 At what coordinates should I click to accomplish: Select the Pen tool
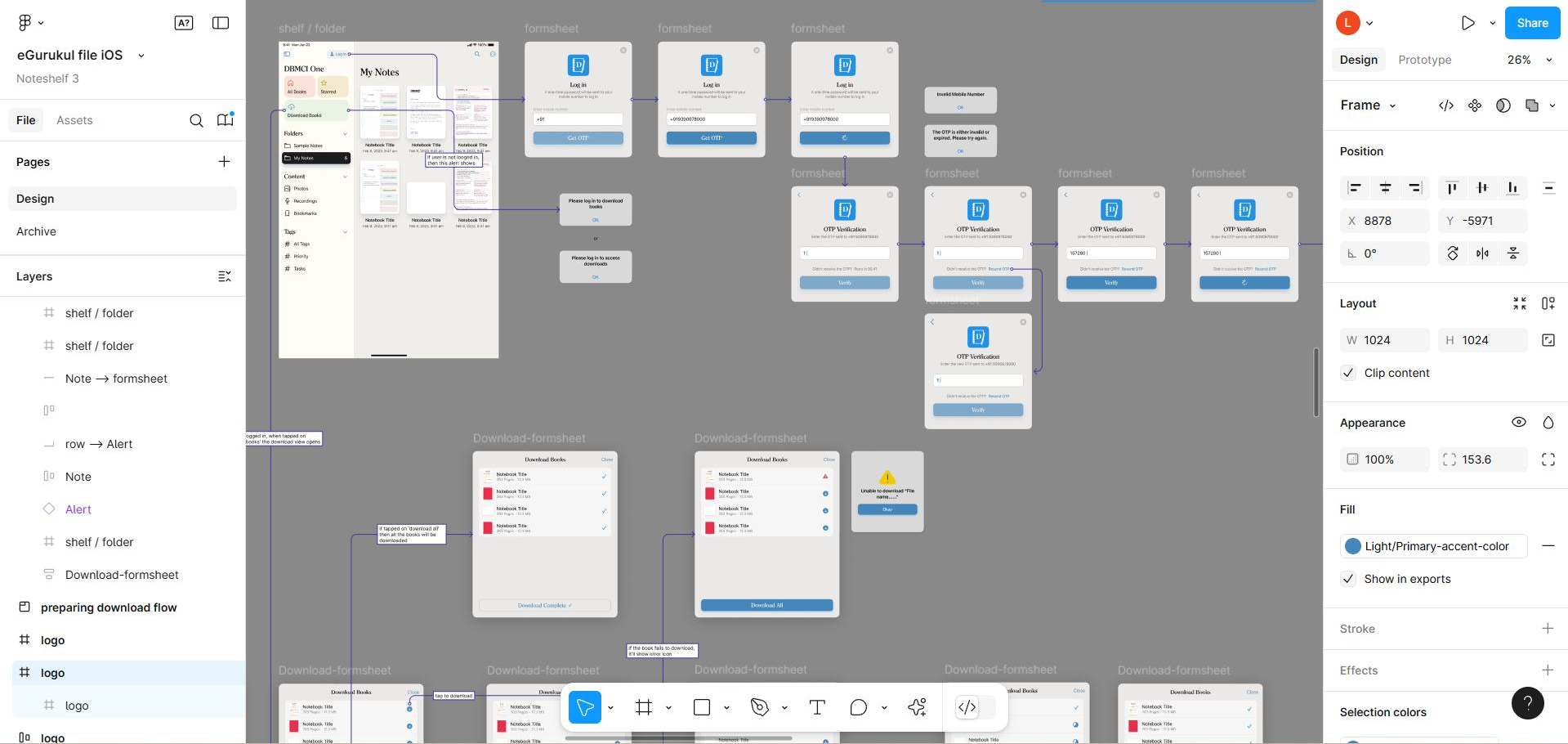coord(760,707)
